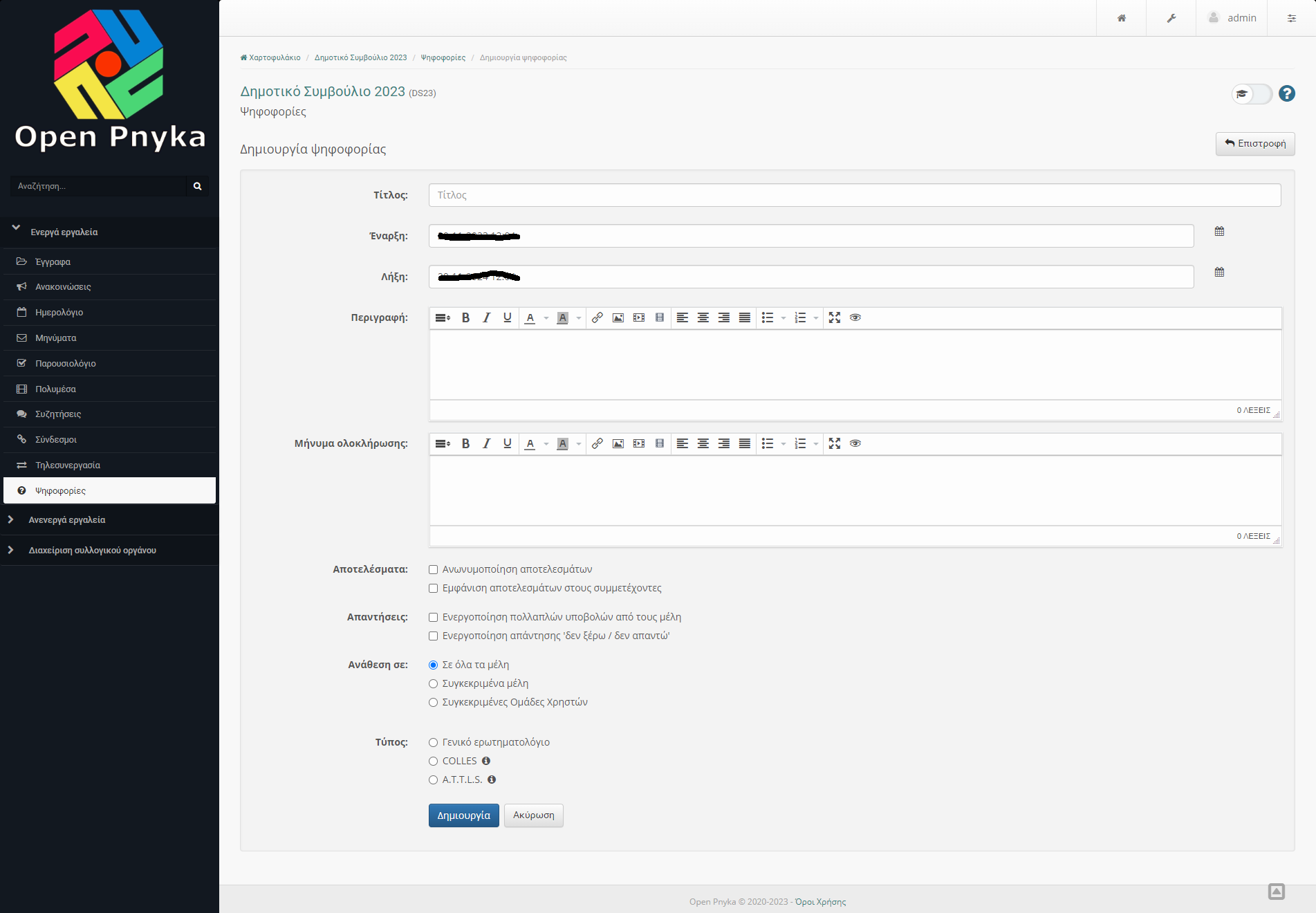Select COLLES type radio
The image size is (1316, 913).
tap(433, 762)
